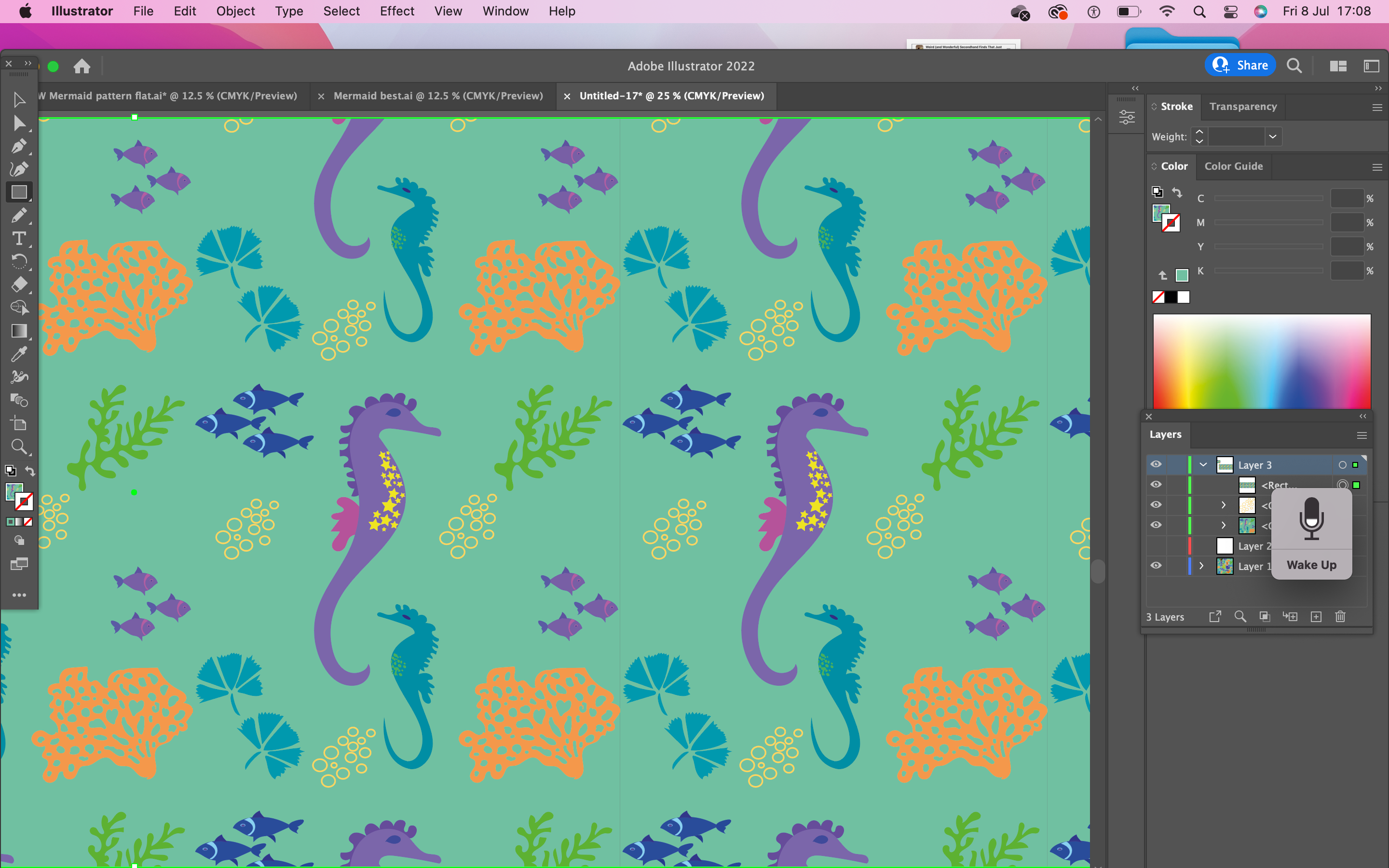1389x868 pixels.
Task: Hide Layer 1 visibility eye
Action: click(1156, 566)
